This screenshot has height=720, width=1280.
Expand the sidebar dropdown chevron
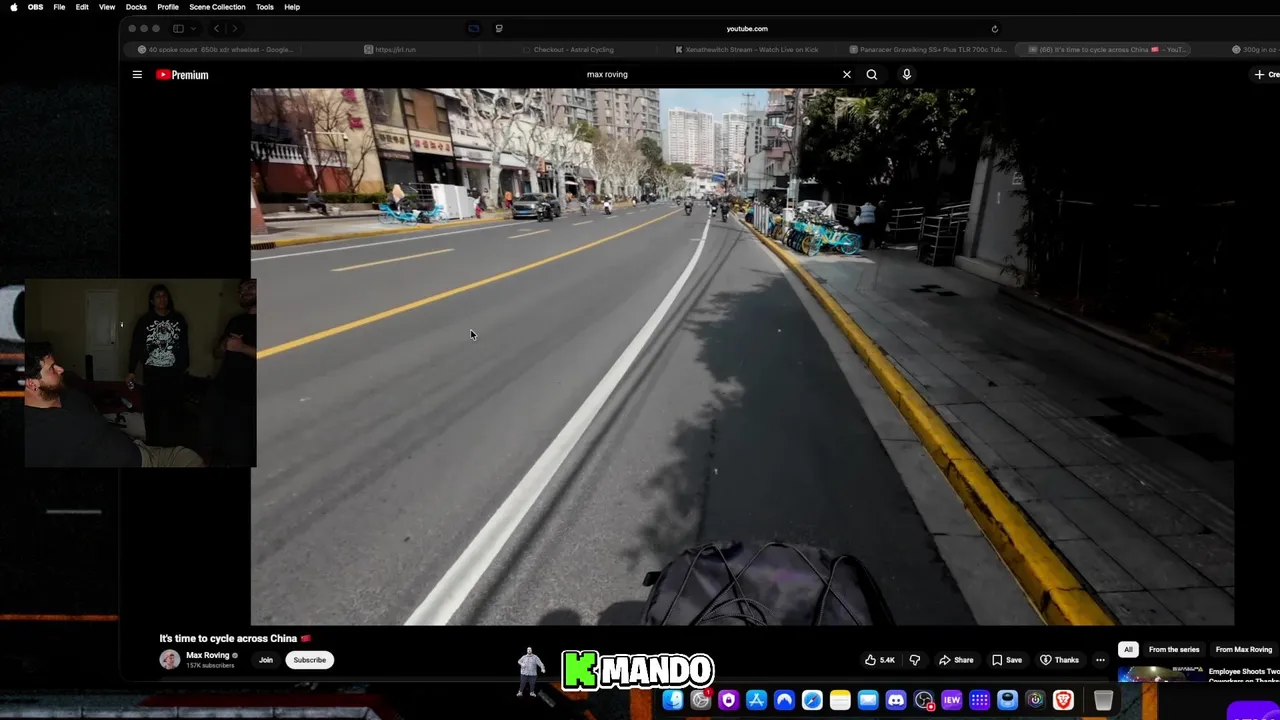[x=193, y=29]
